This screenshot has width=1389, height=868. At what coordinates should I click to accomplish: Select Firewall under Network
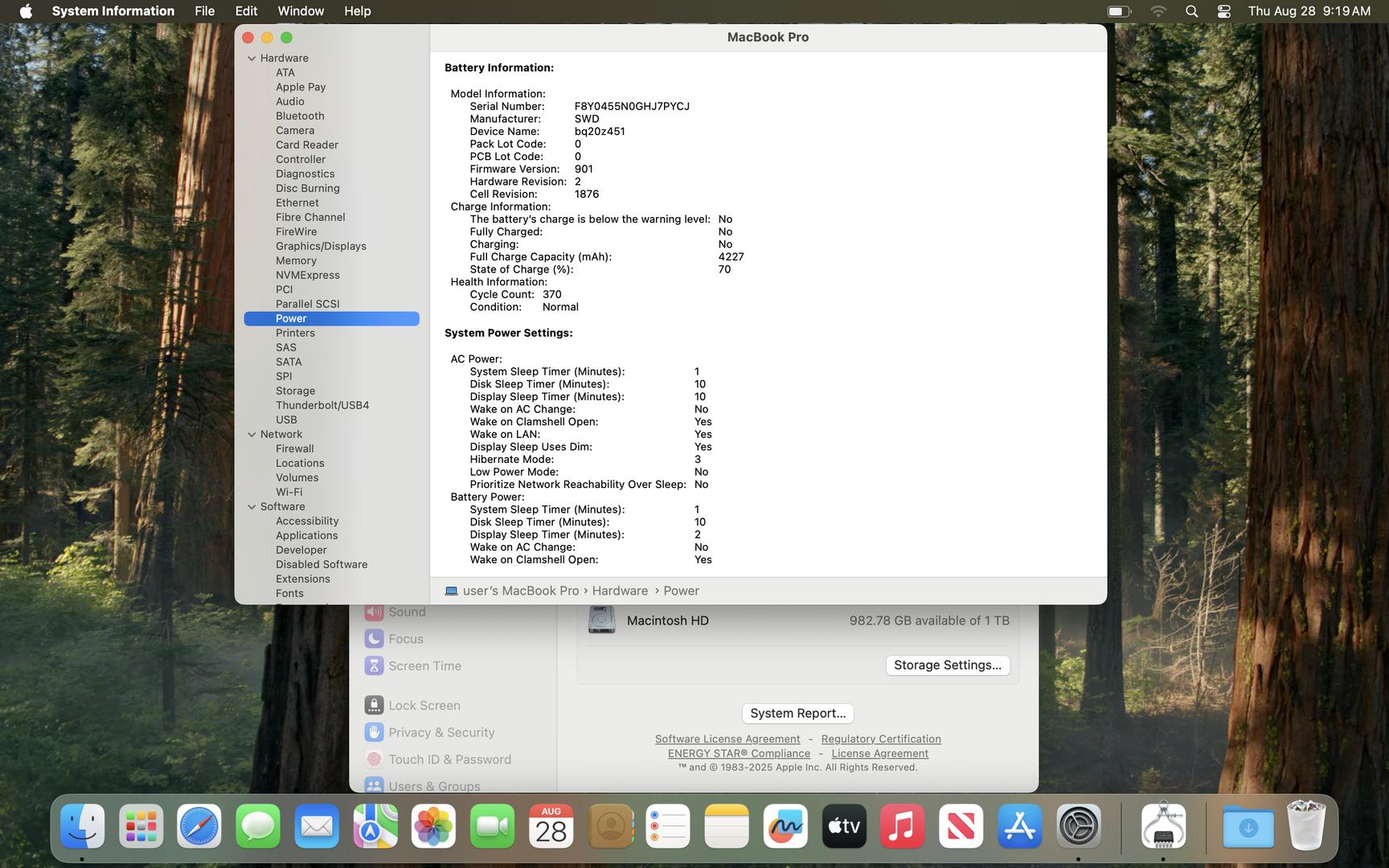[295, 448]
